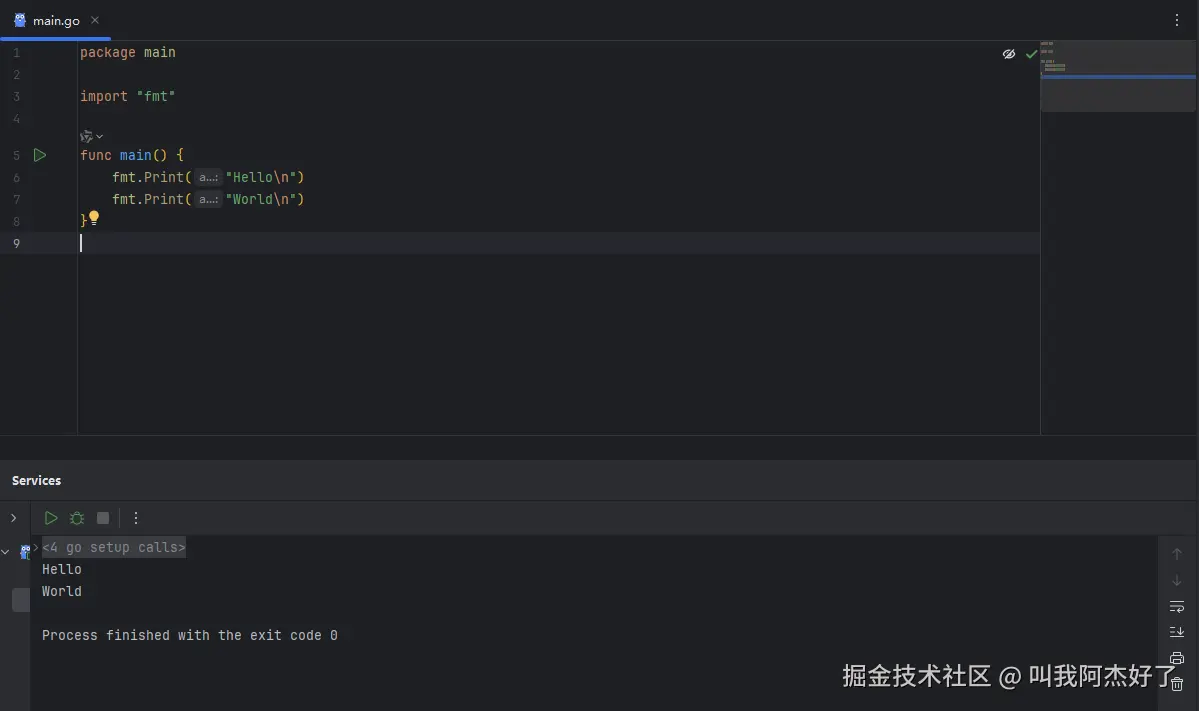Select the main.go editor tab
Screen dimensions: 1199x711
pos(56,21)
